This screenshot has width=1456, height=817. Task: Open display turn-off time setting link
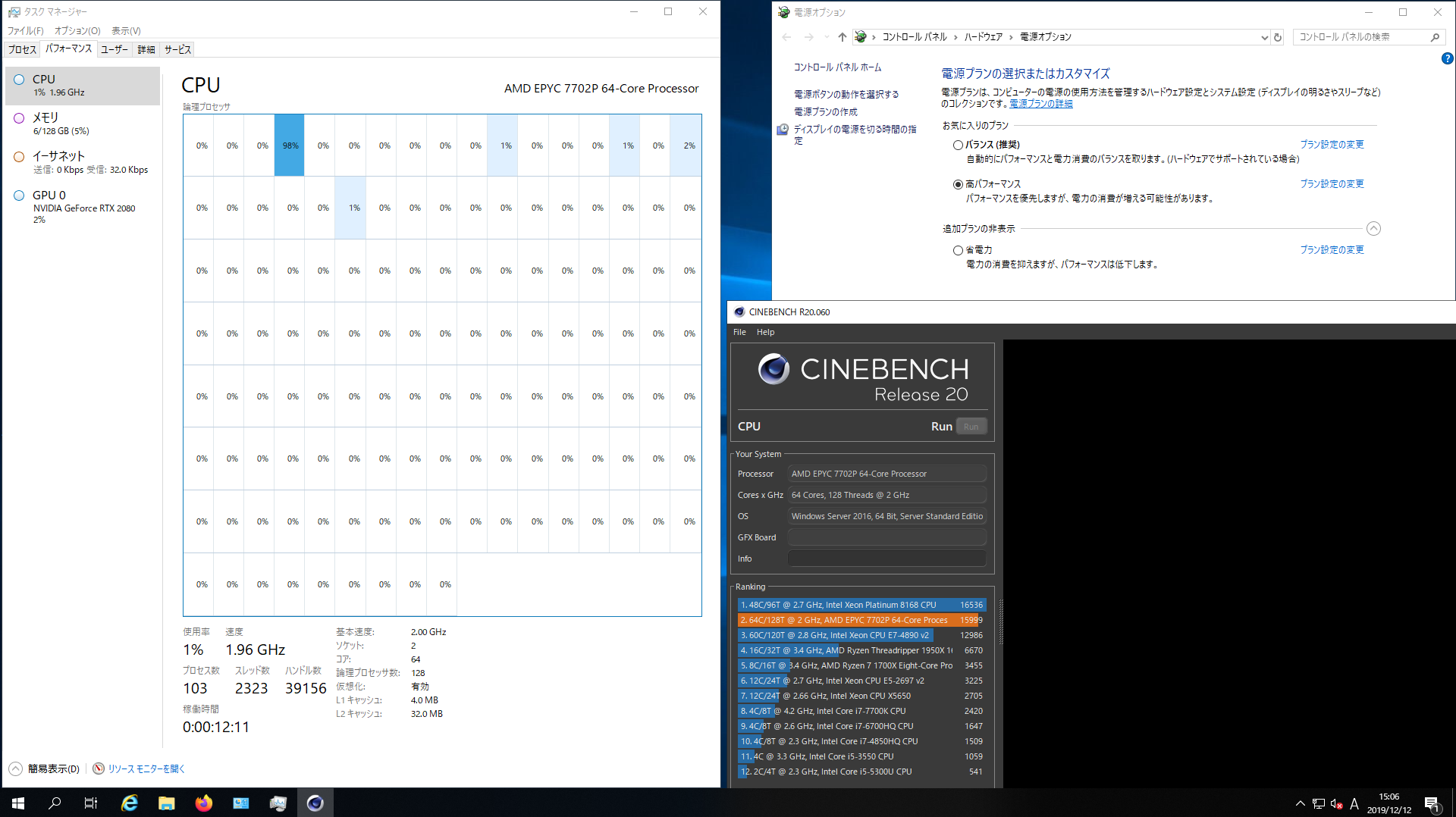click(855, 135)
